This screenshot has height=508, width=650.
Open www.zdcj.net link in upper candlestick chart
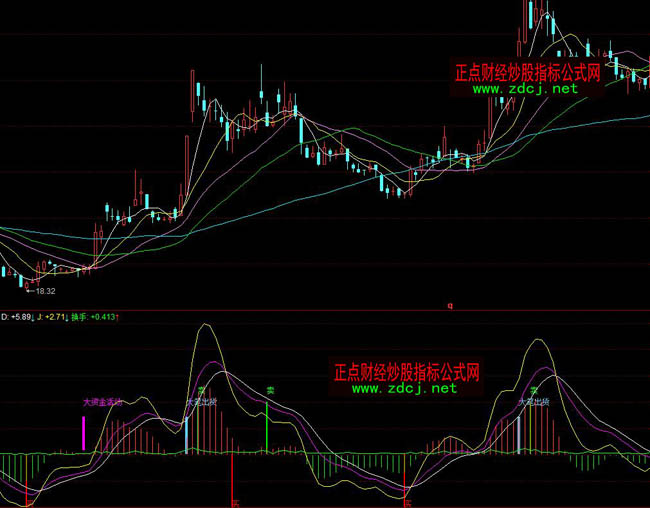524,88
